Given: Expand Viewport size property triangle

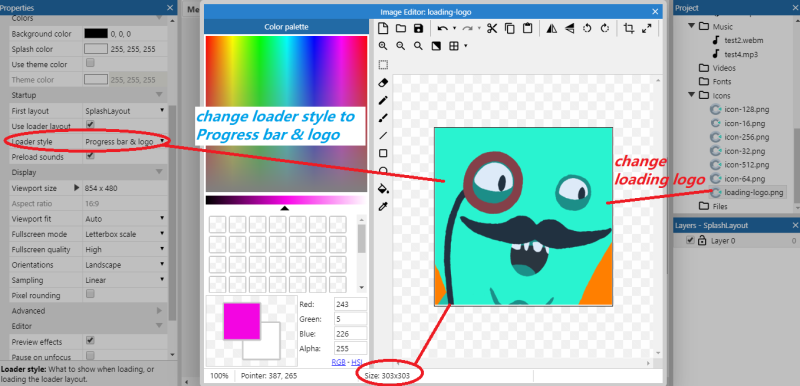Looking at the screenshot, I should 77,188.
